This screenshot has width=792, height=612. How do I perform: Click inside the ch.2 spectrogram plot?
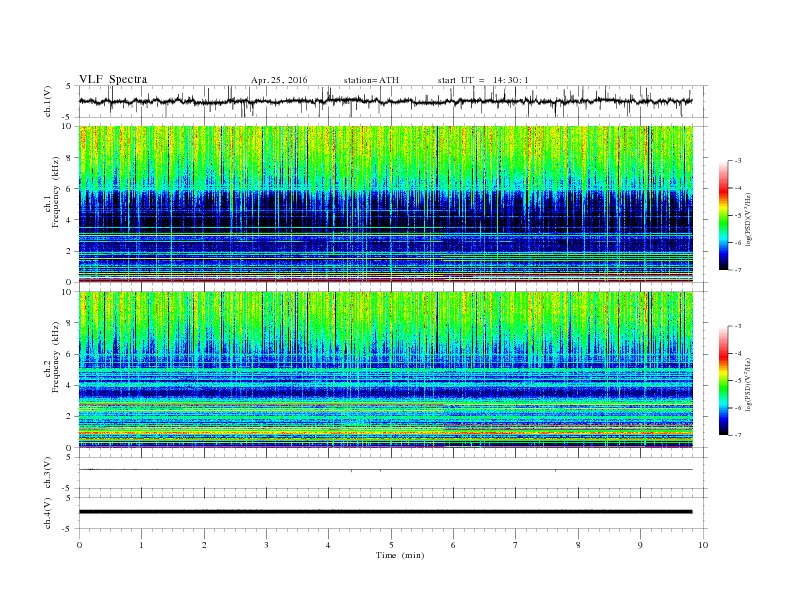(x=386, y=369)
